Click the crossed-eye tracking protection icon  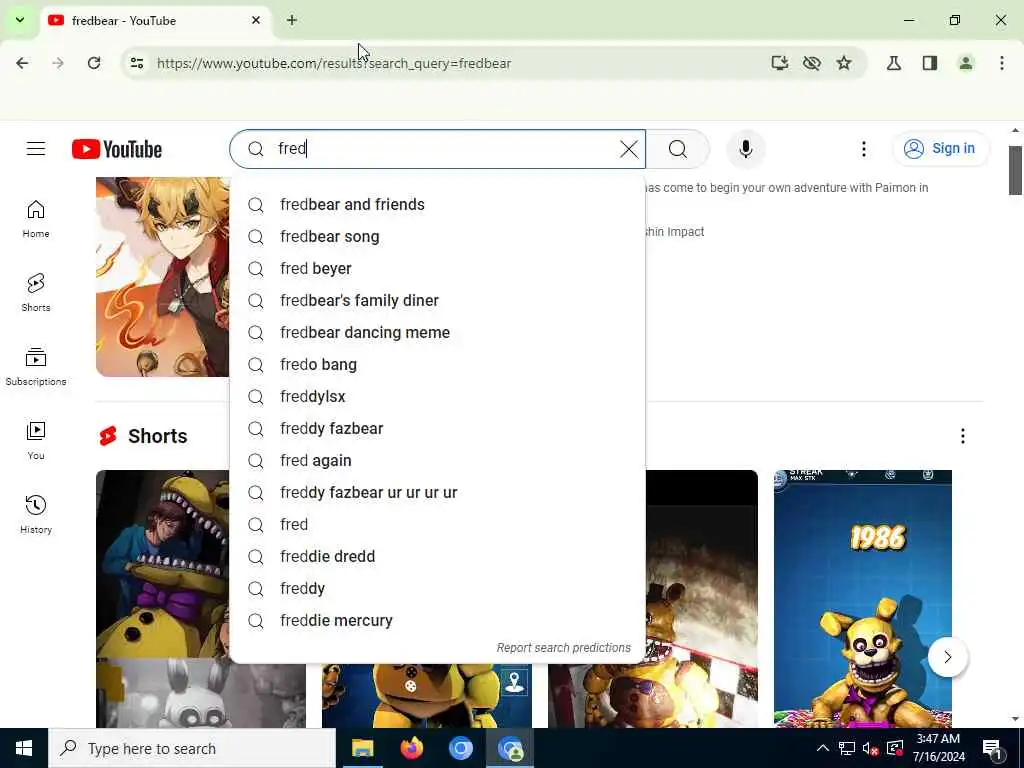(812, 63)
